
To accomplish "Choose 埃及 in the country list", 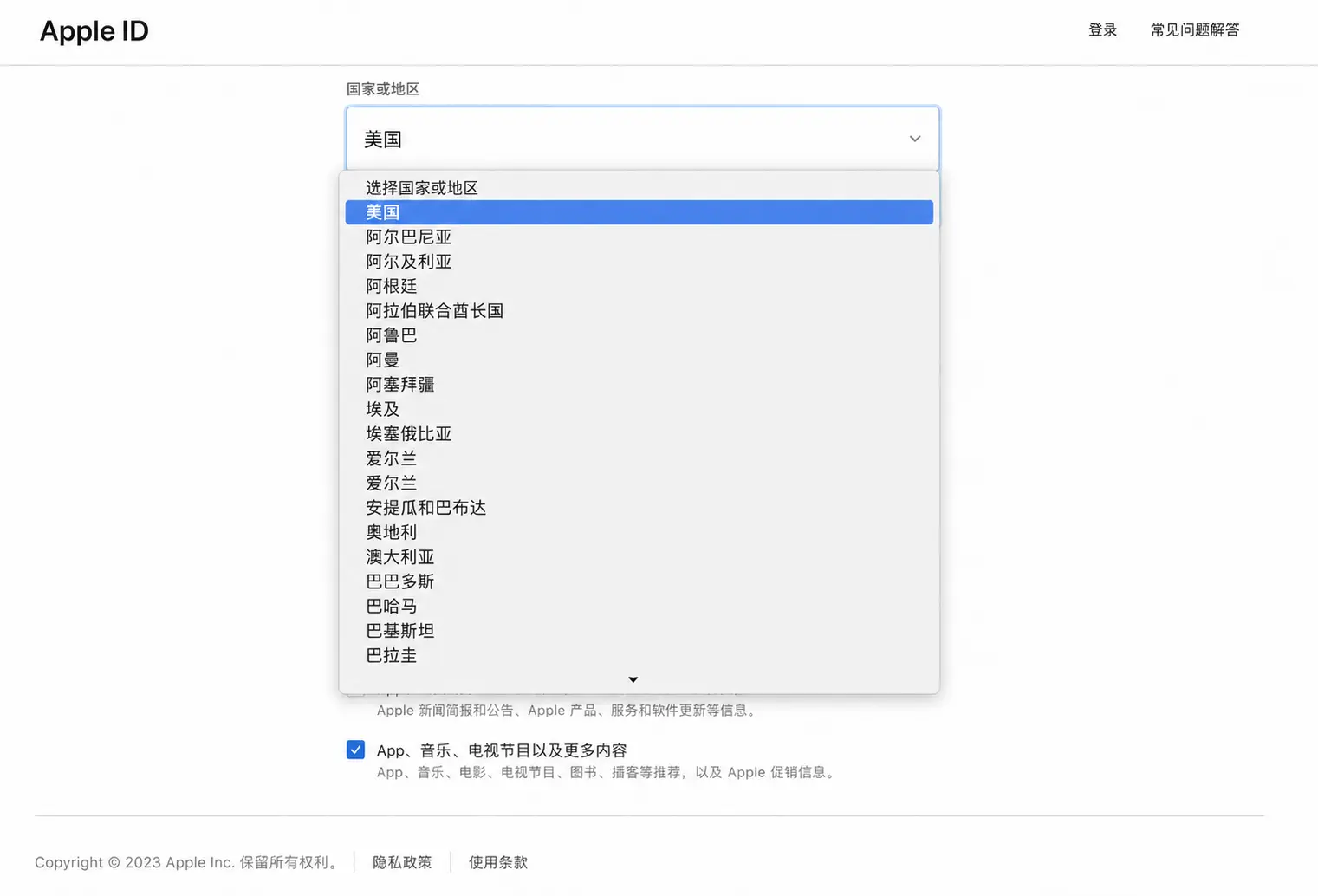I will click(x=640, y=409).
